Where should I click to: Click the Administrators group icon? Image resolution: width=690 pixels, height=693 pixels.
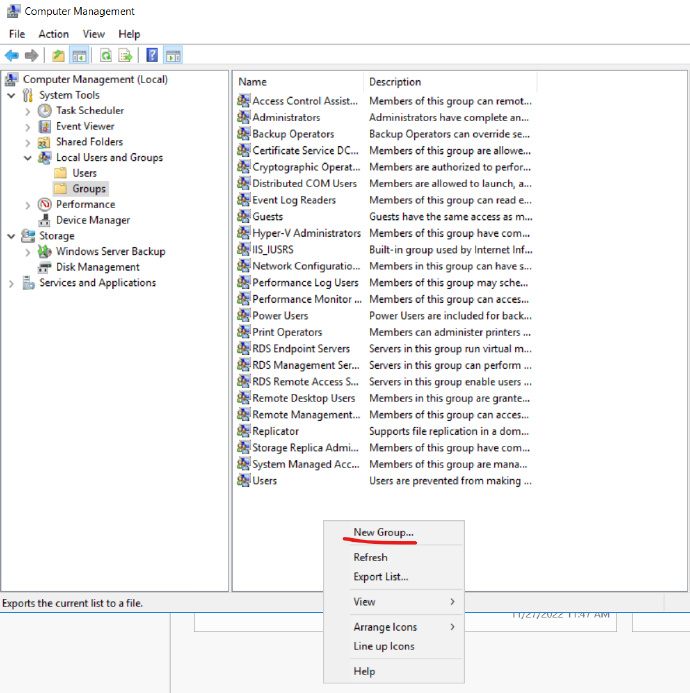click(x=244, y=117)
